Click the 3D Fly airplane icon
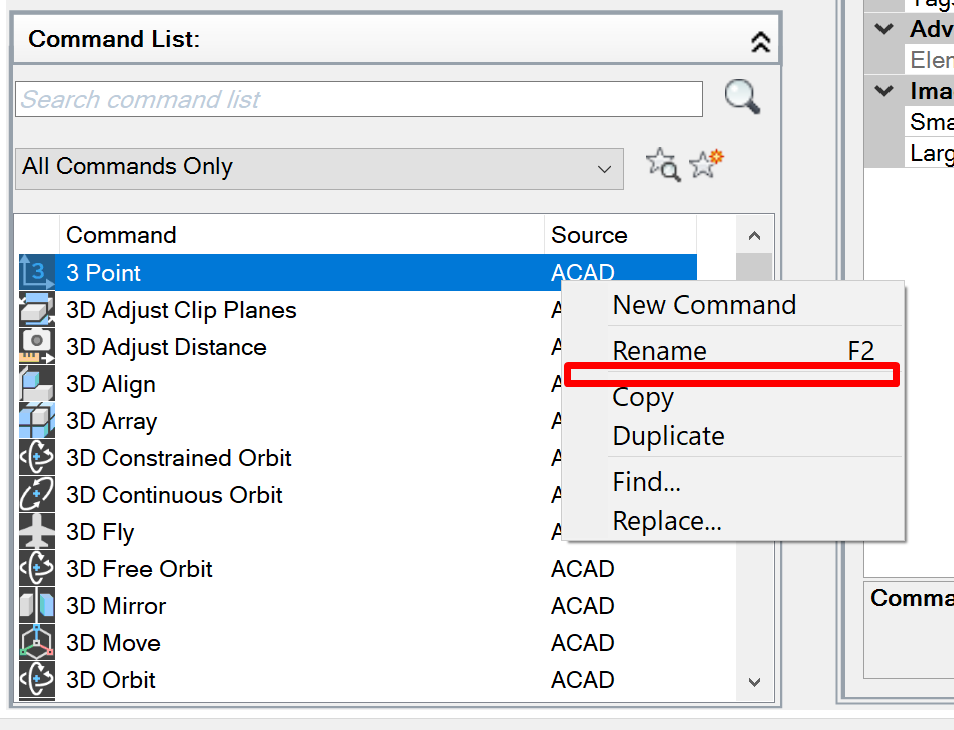The width and height of the screenshot is (954, 730). 37,532
